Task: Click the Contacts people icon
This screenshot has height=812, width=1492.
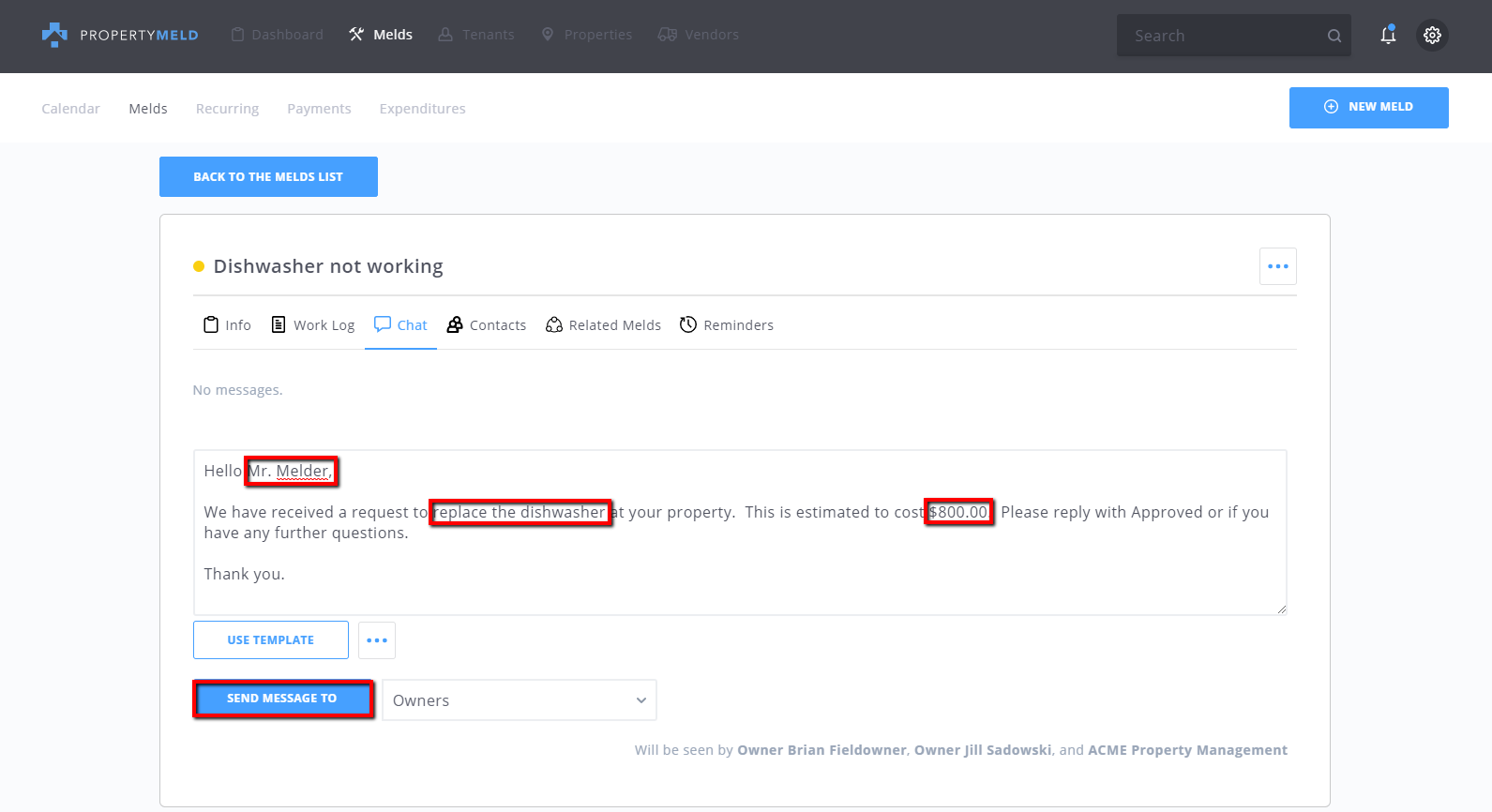Action: coord(455,324)
